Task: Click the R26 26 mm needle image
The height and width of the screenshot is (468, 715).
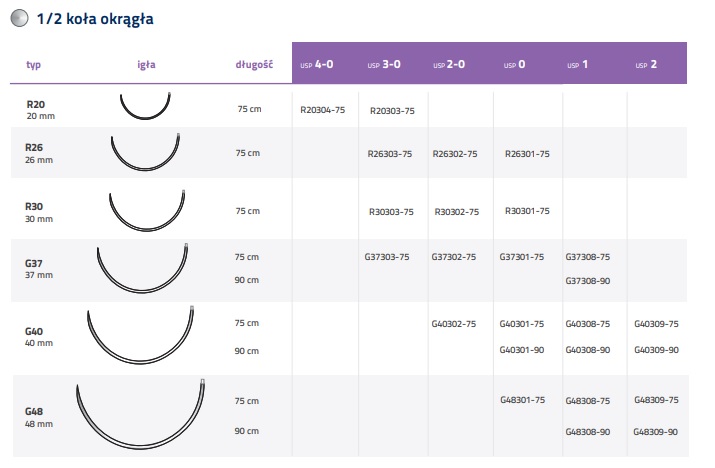Action: 146,152
